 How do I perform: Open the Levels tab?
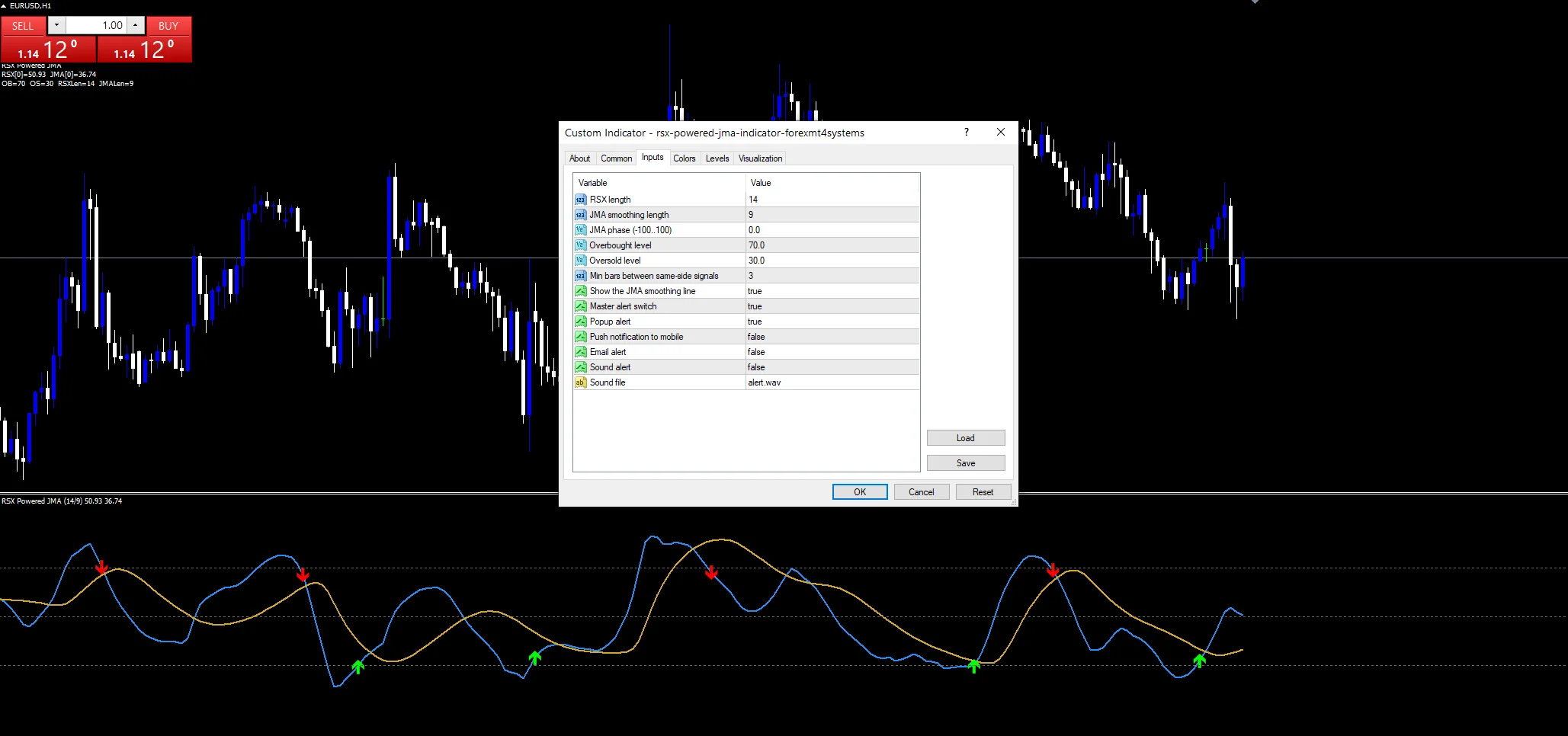(717, 158)
